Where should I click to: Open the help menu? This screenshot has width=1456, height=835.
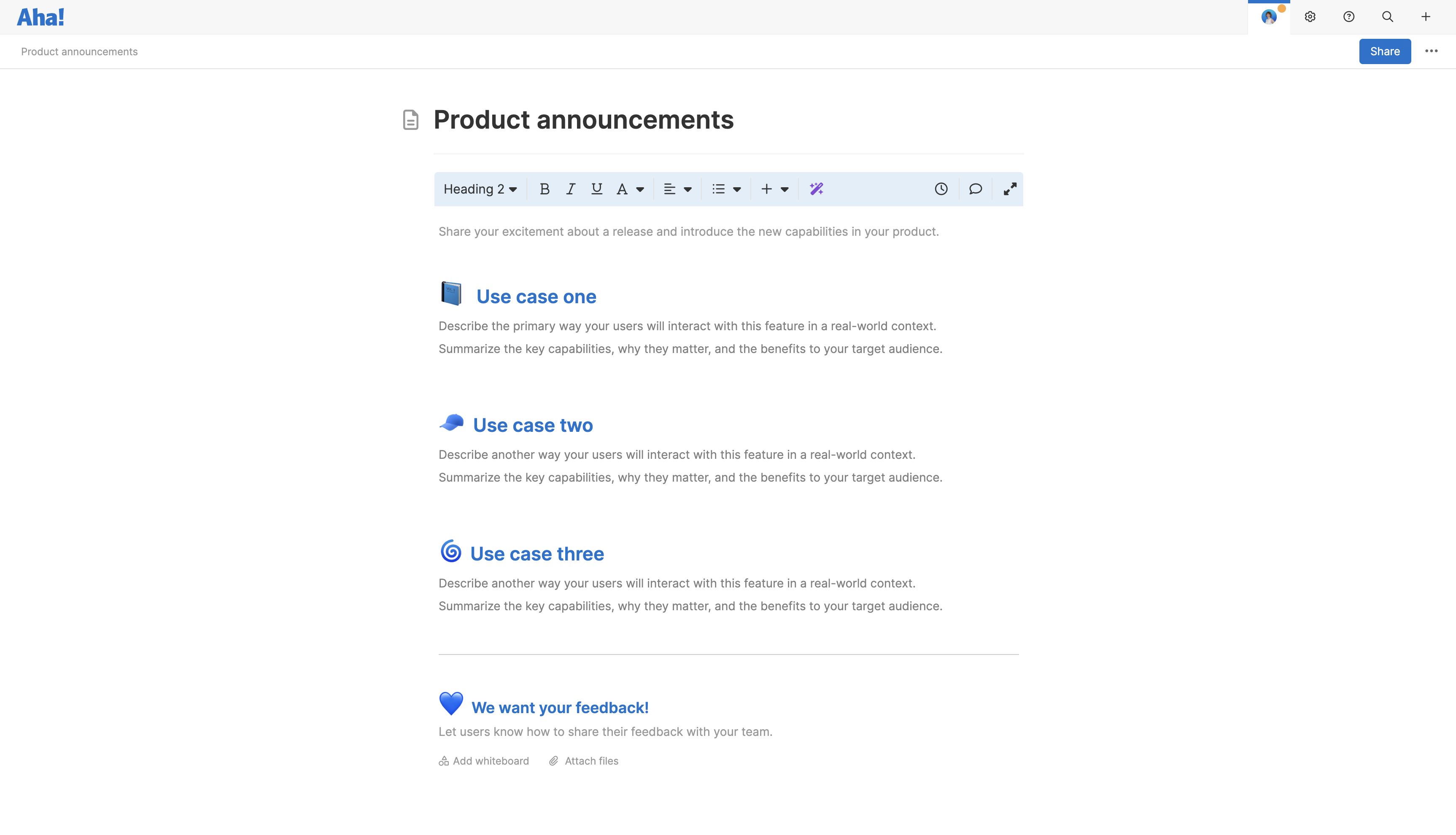[1348, 16]
